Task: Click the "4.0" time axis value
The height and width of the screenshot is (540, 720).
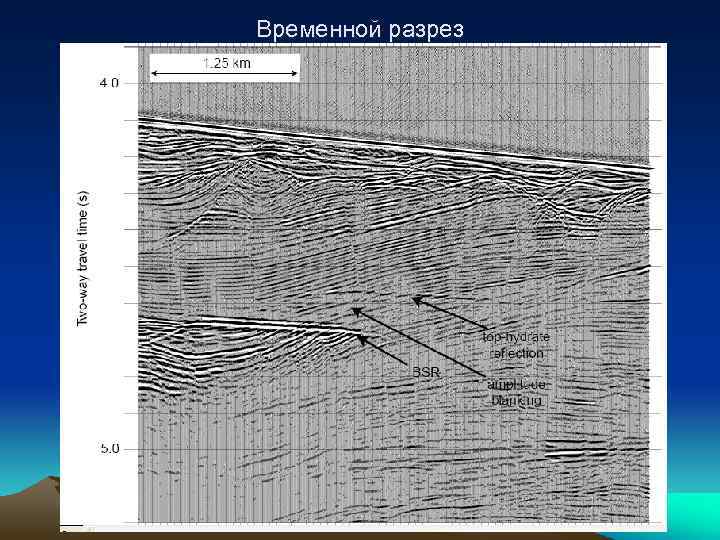Action: [109, 83]
